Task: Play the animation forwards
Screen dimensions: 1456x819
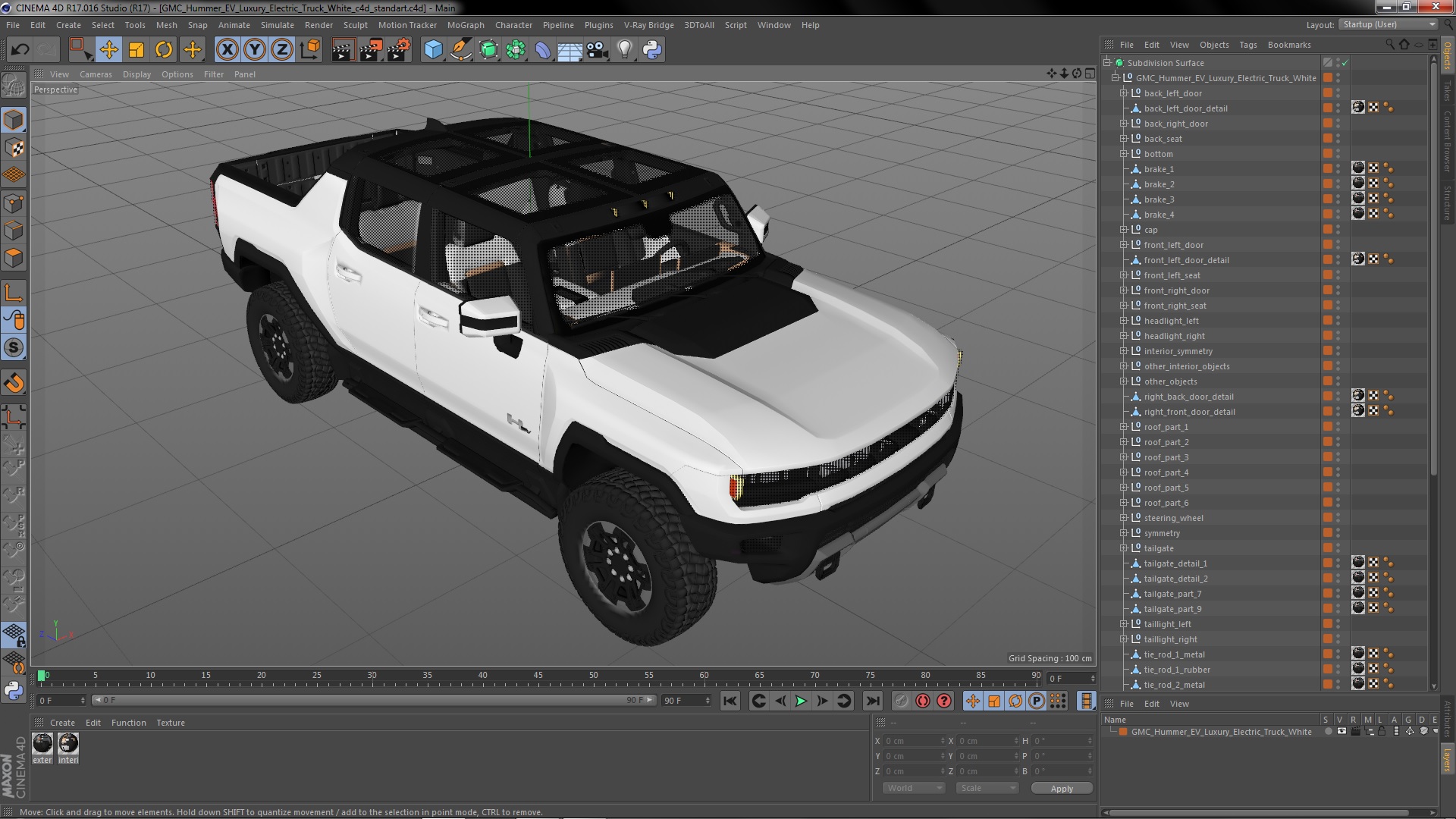Action: click(801, 701)
